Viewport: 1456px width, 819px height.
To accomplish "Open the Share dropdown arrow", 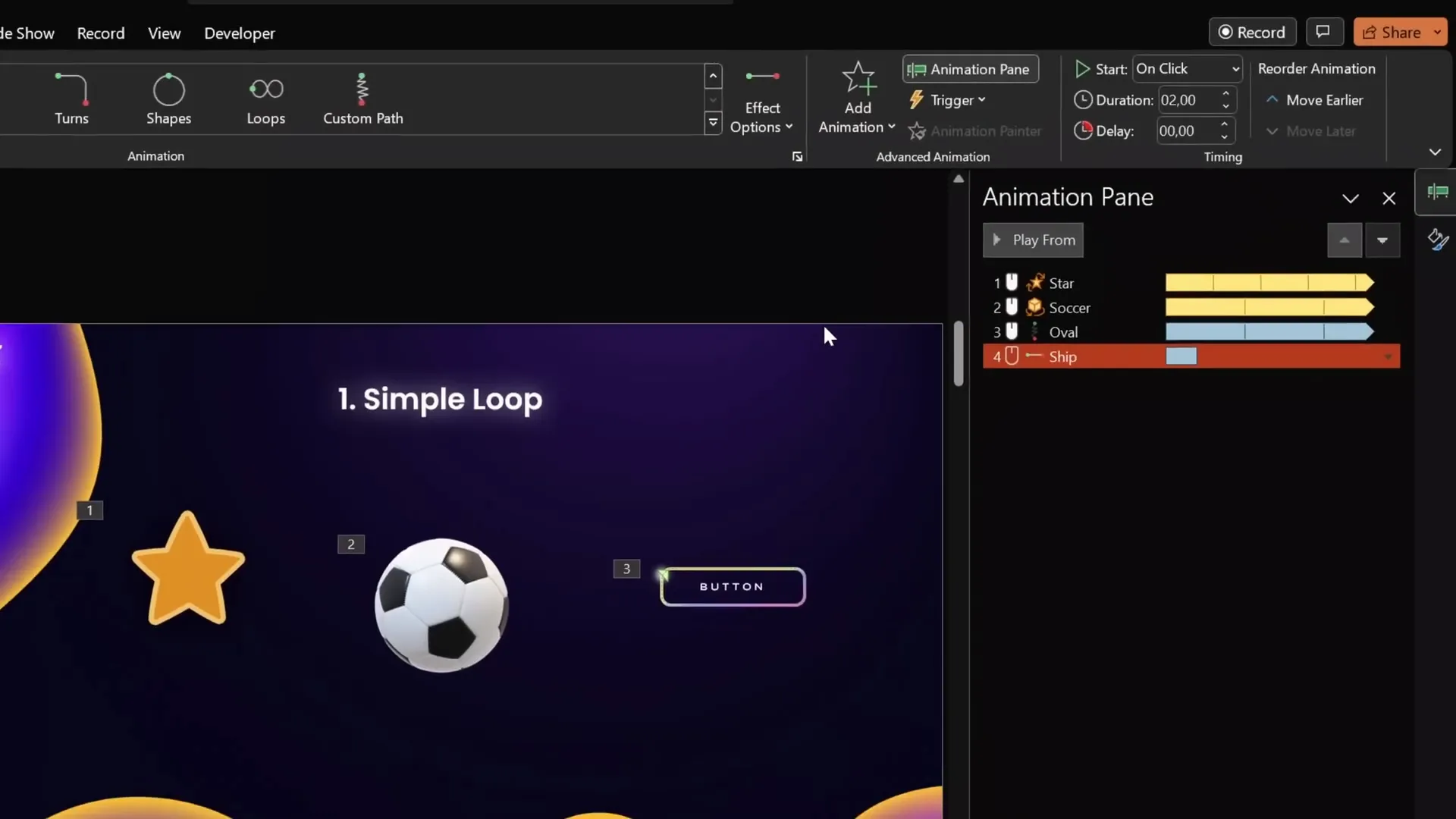I will (1438, 33).
